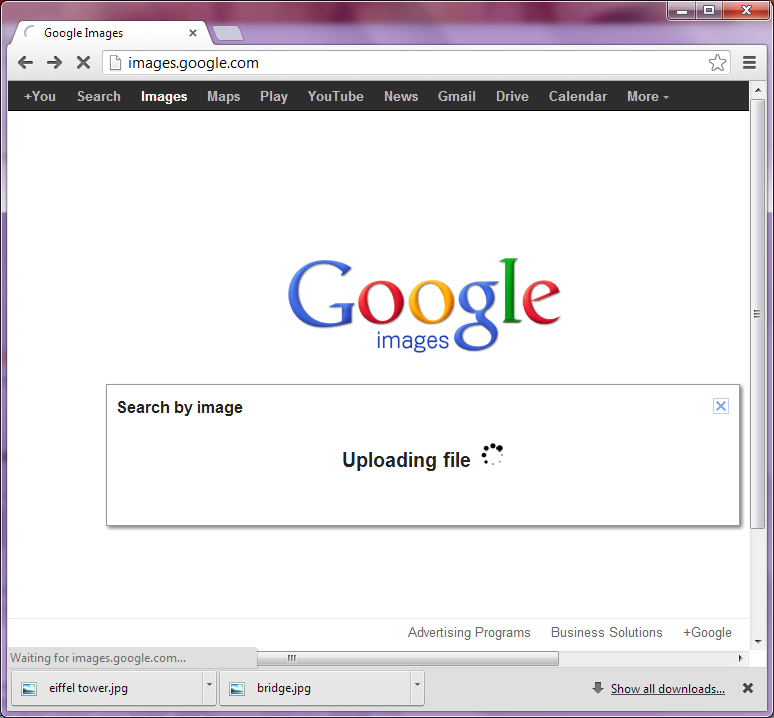Close the Search by image dialog
774x718 pixels.
click(721, 406)
